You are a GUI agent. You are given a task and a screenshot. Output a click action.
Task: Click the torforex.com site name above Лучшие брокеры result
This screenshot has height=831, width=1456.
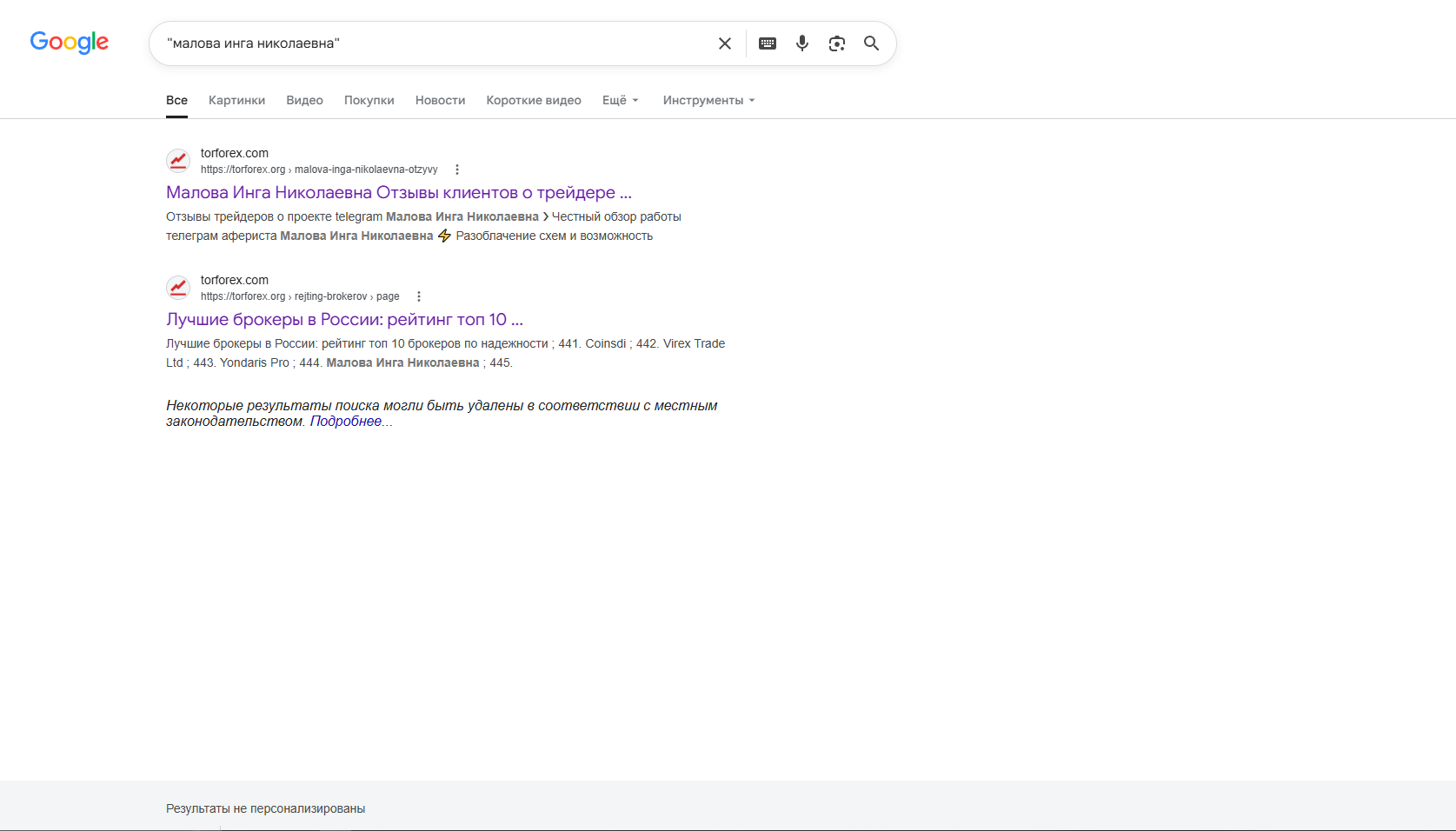click(x=235, y=280)
